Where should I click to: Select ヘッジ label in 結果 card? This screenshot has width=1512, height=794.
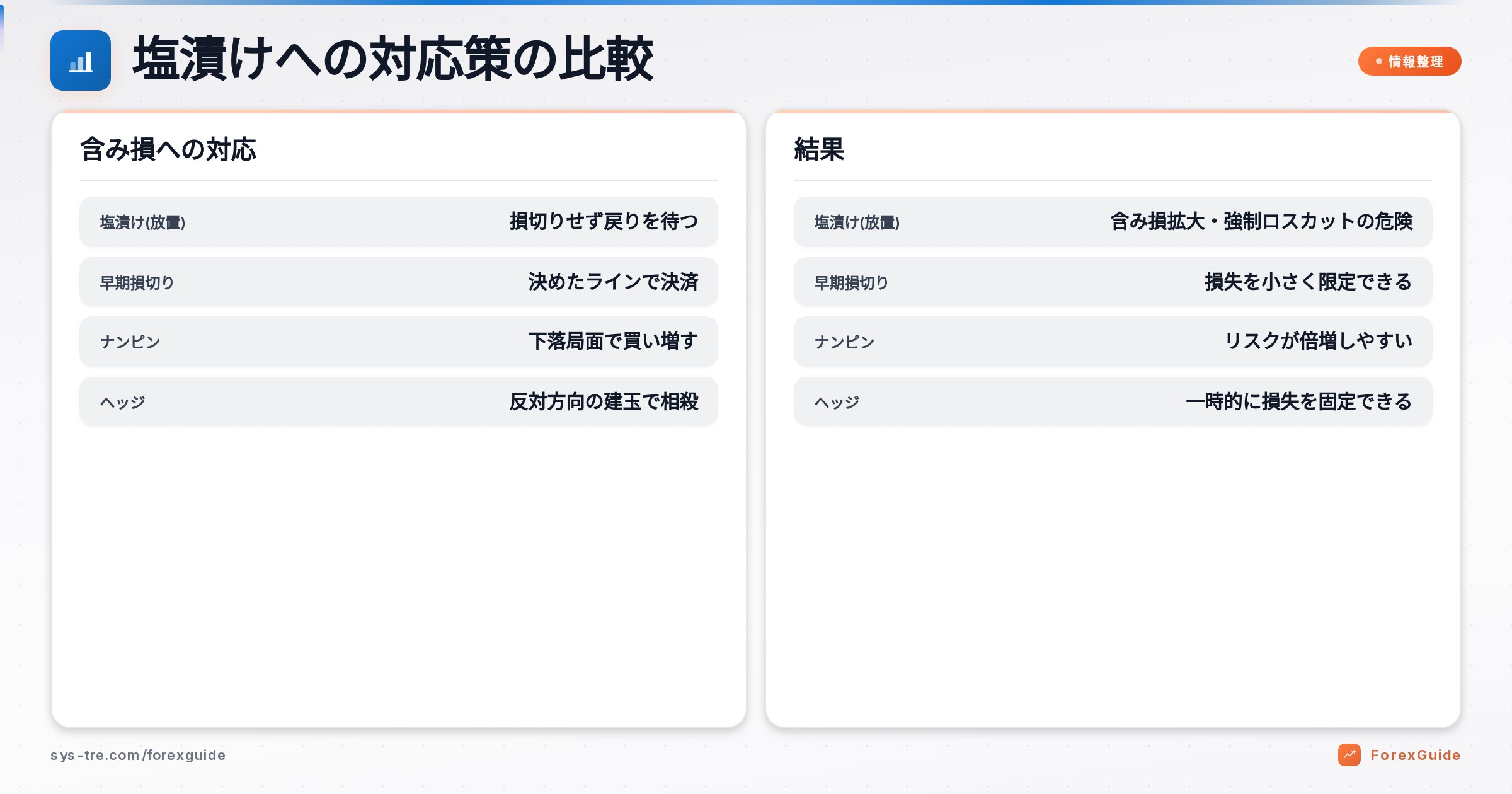pos(837,402)
